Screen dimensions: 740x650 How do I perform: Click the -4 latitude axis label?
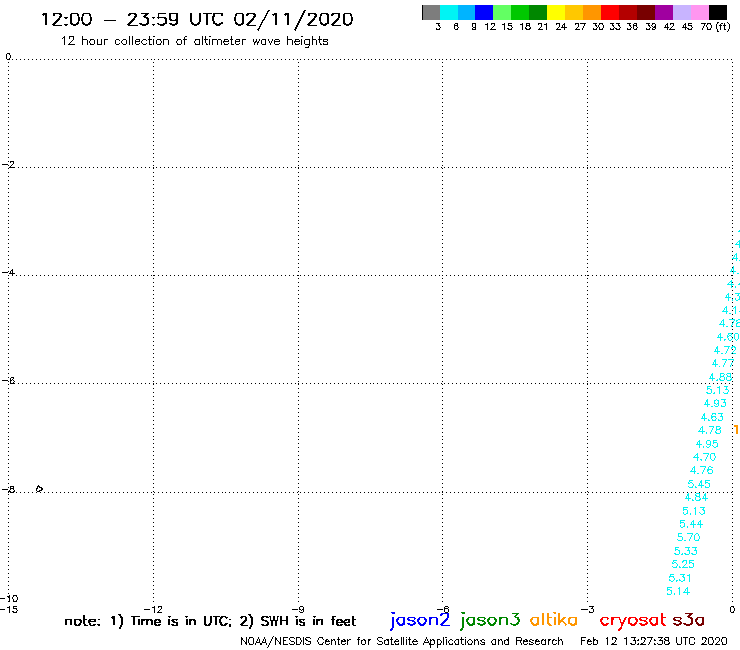pos(8,272)
